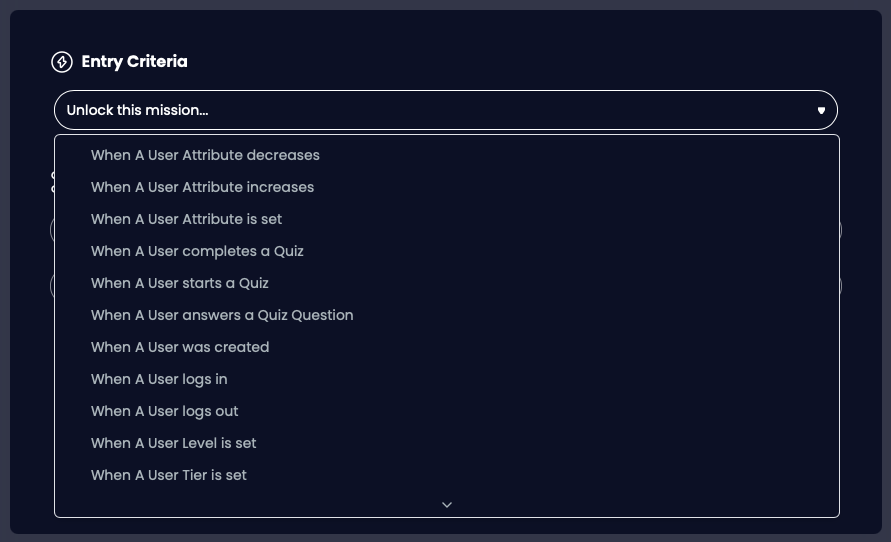Pick 'When A User Tier is set'
Image resolution: width=891 pixels, height=542 pixels.
coord(169,475)
